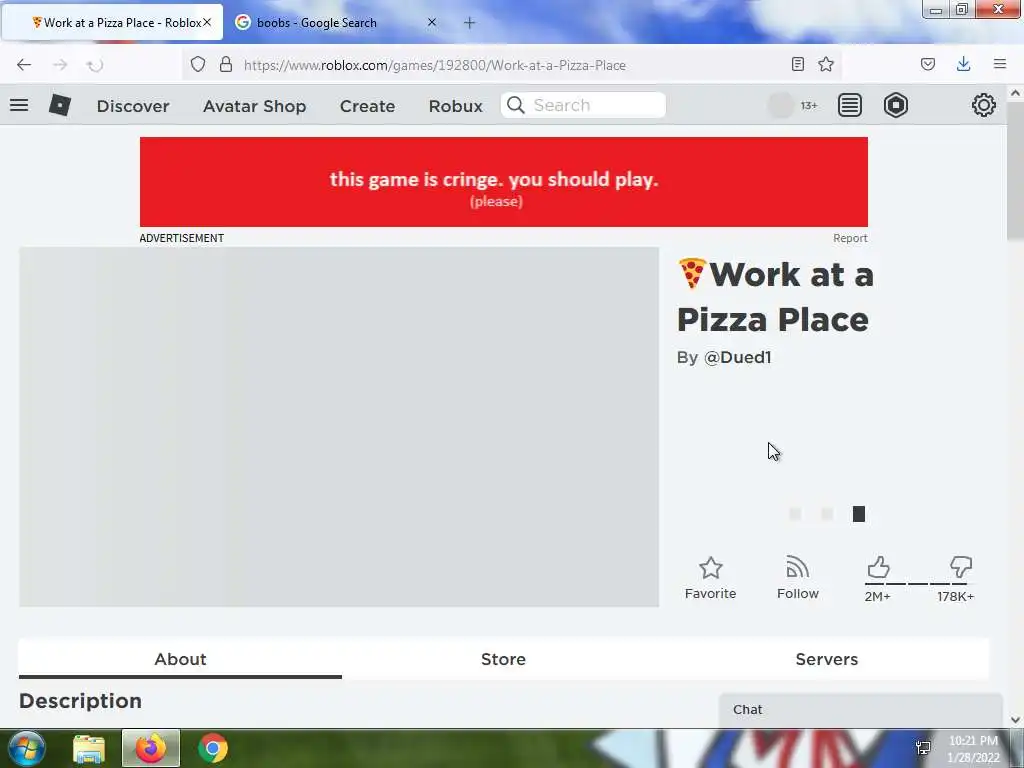Screen dimensions: 1024x768
Task: Open the Robux page
Action: 456,106
